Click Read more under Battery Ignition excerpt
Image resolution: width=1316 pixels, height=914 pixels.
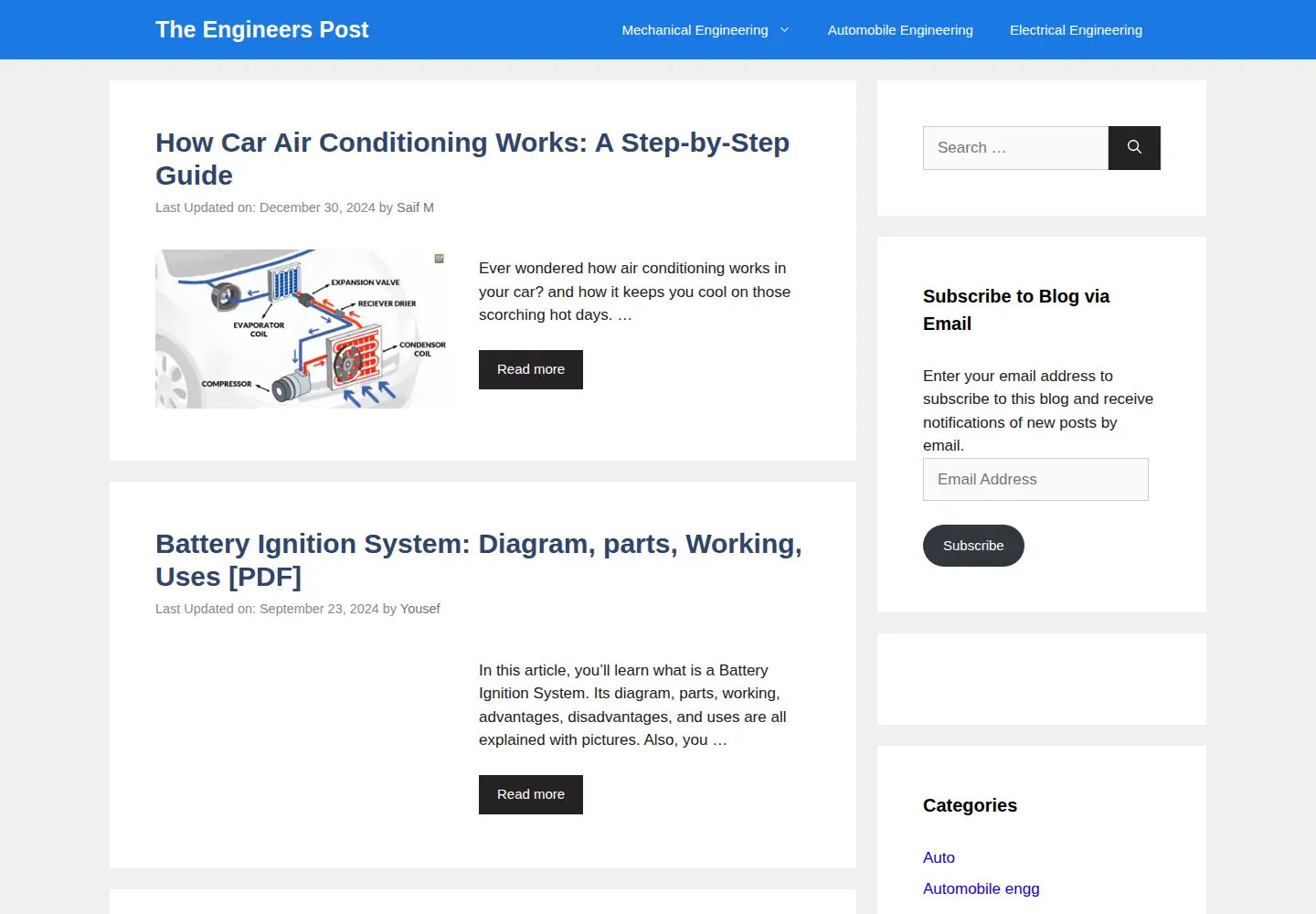coord(531,794)
